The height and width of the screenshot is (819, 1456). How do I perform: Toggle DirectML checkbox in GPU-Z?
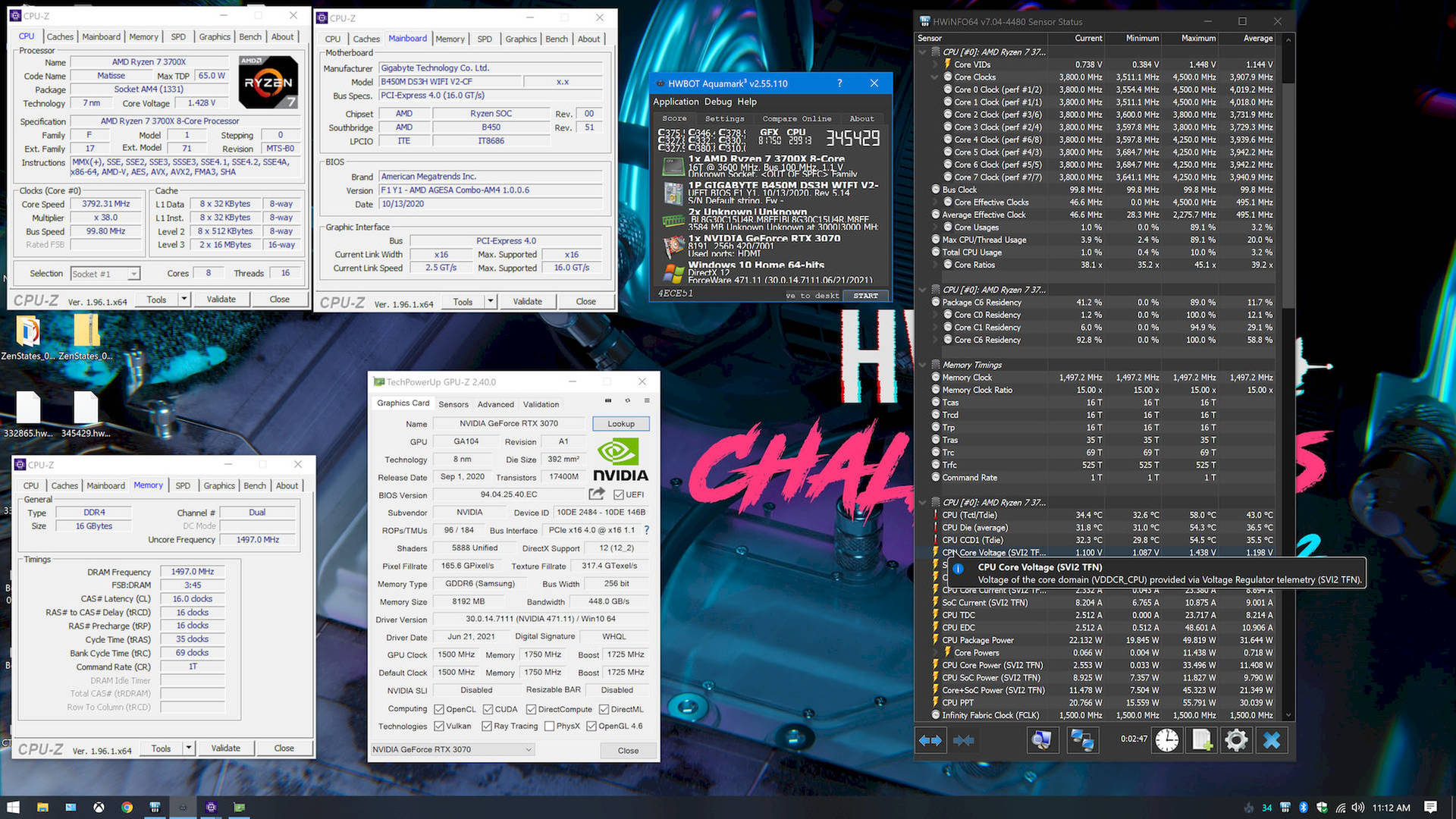coord(604,709)
